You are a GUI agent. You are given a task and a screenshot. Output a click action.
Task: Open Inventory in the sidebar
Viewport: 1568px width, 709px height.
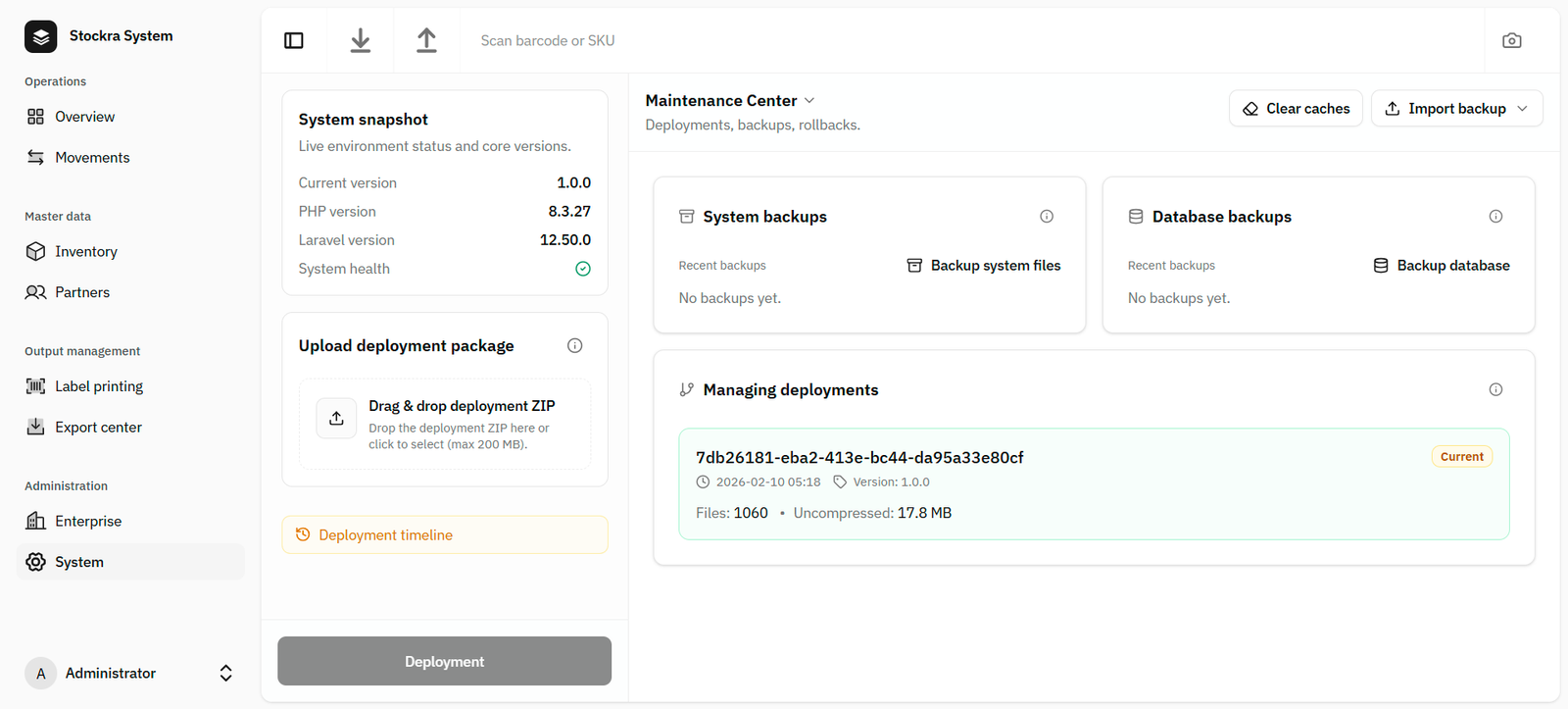[86, 252]
